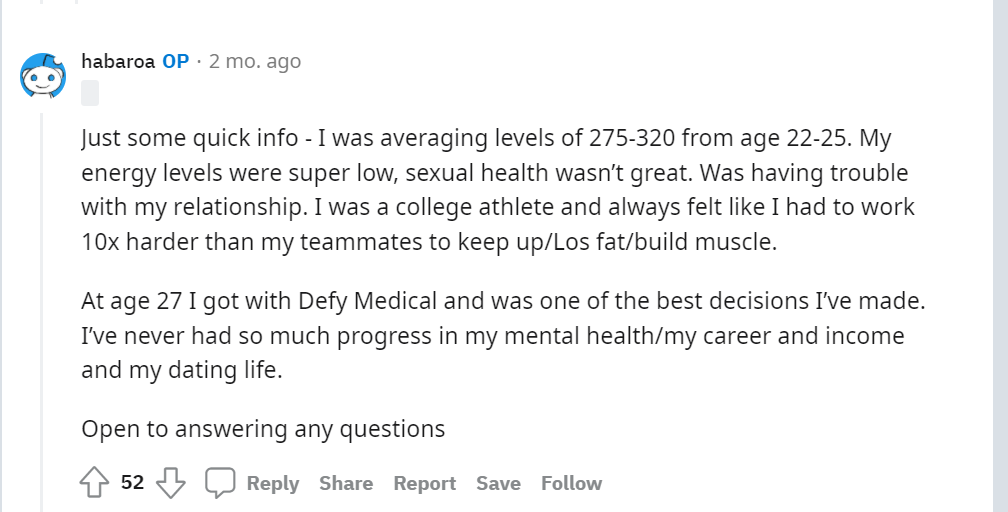Downvote the comment with the down arrow

click(170, 482)
